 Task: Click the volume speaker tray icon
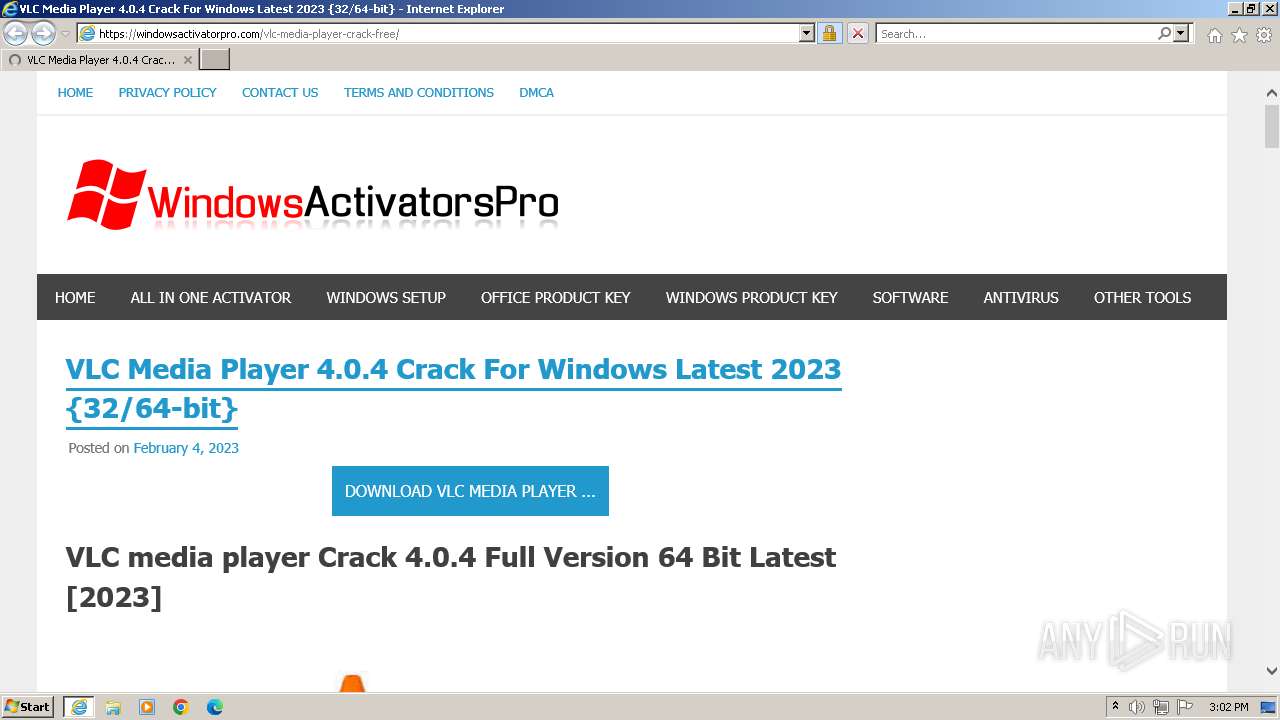1137,707
